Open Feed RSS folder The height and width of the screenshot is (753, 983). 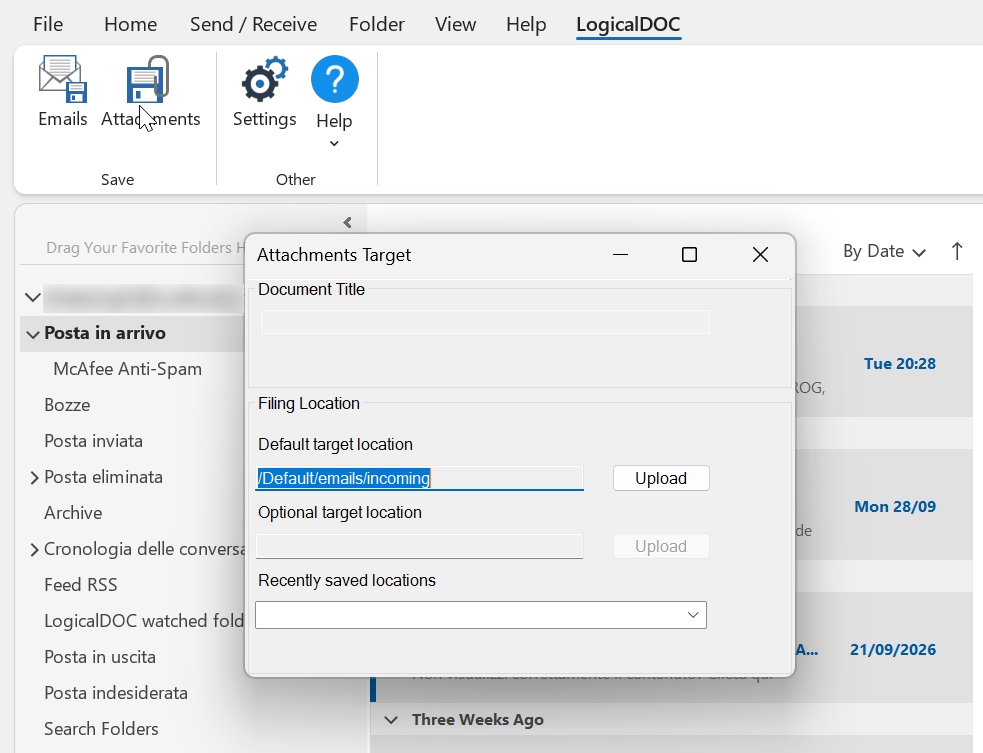point(80,585)
